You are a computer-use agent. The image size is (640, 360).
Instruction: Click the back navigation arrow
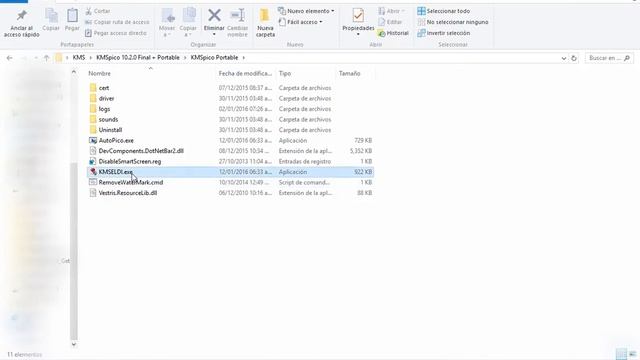coord(10,58)
